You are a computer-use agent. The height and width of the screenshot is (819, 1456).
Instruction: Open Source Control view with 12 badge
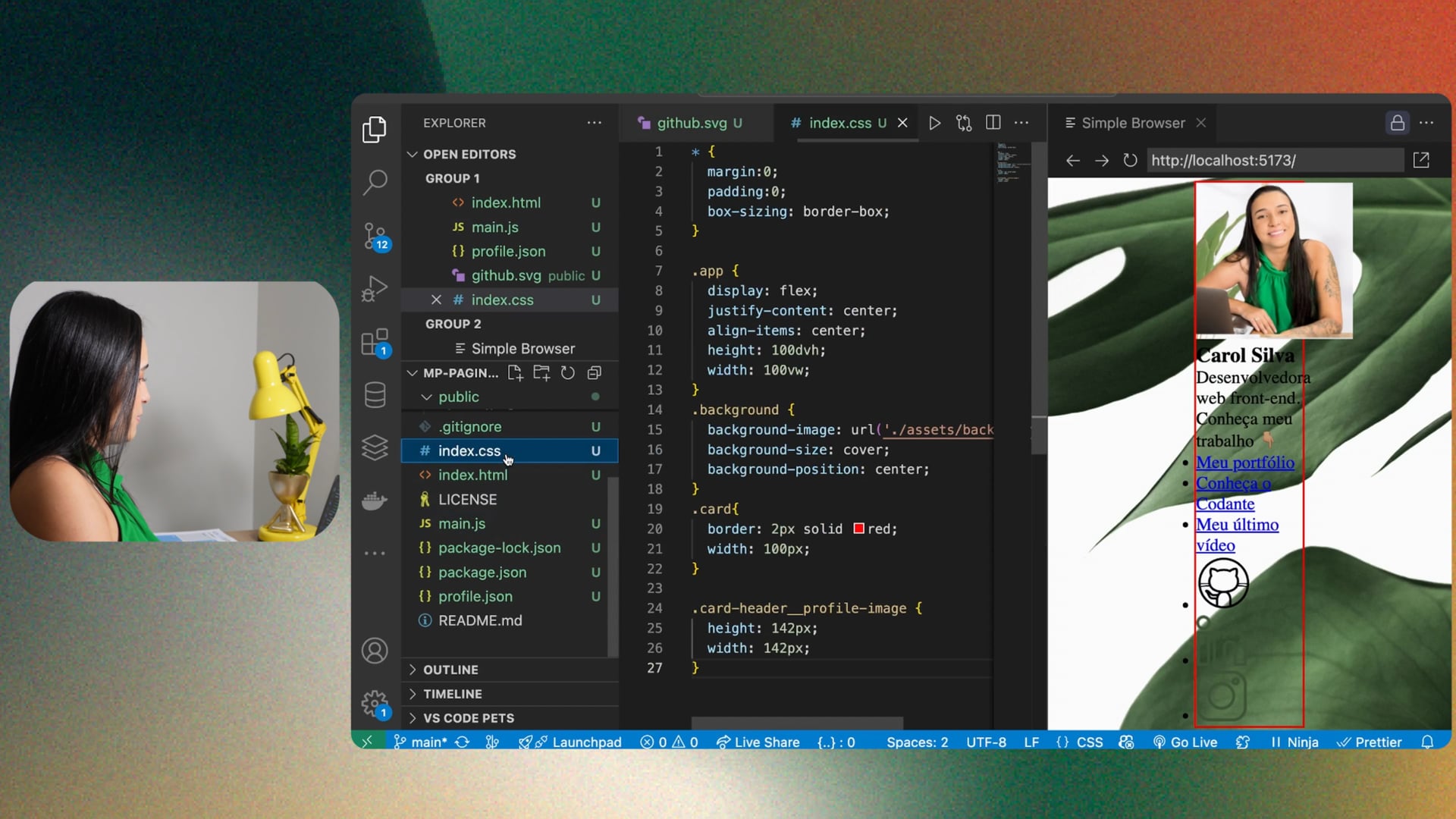(x=375, y=236)
